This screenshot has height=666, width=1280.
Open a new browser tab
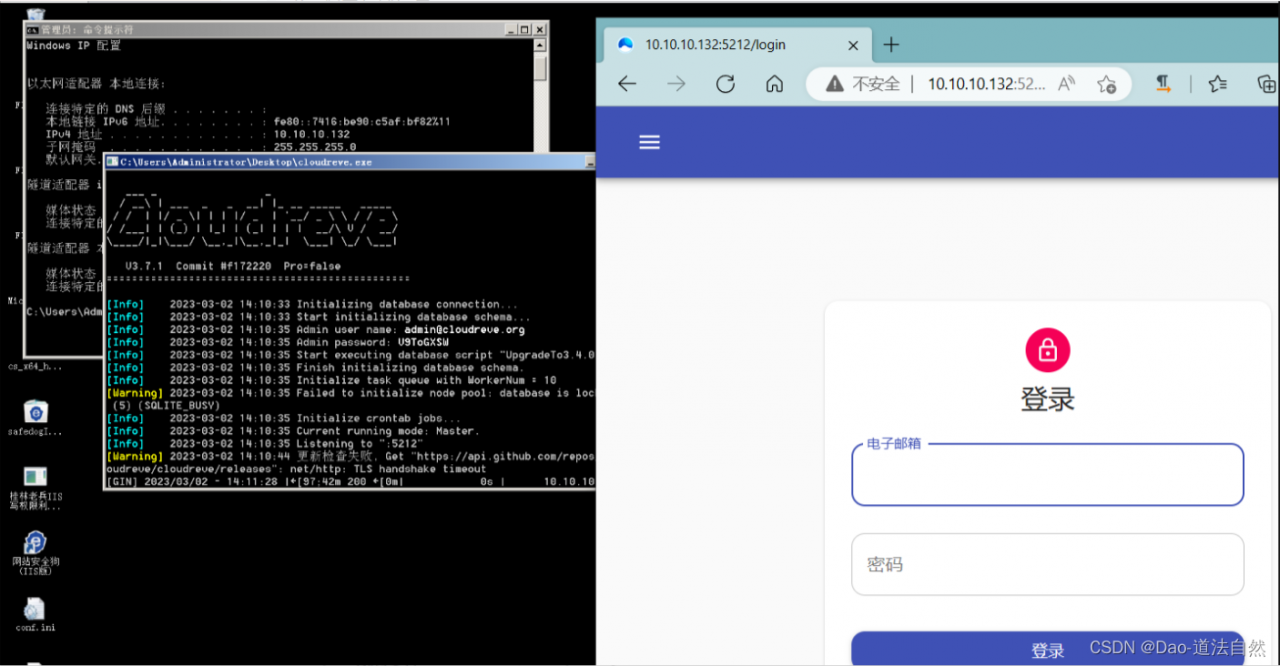[x=892, y=45]
